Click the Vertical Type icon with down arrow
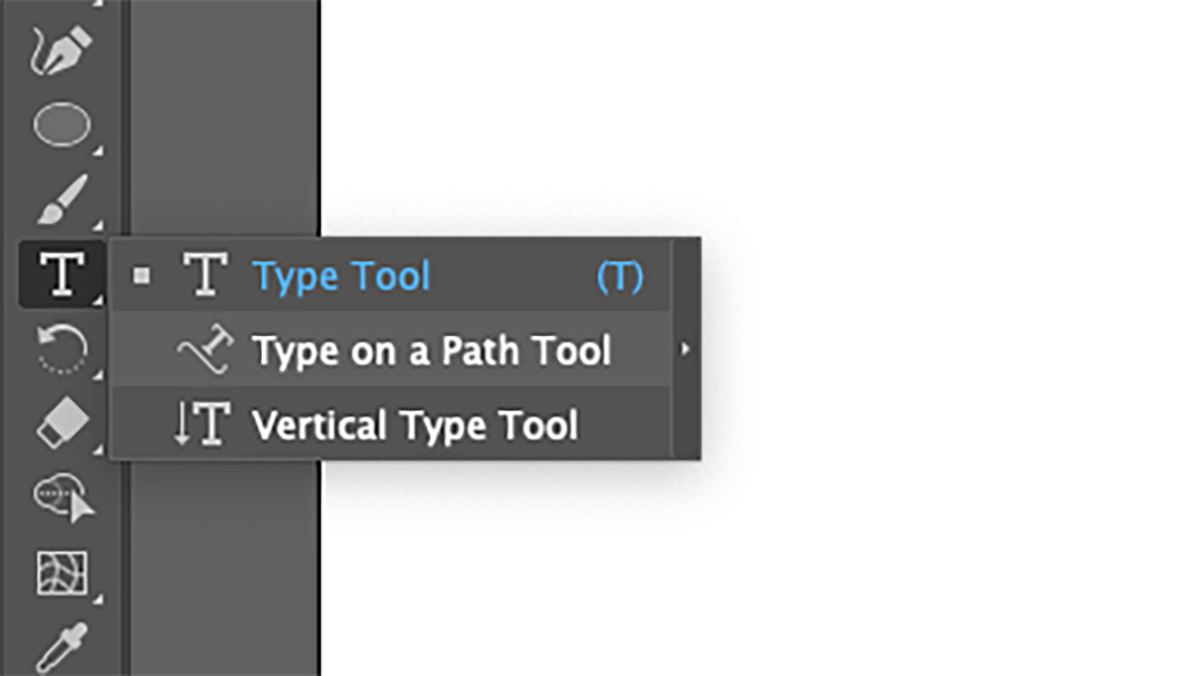The width and height of the screenshot is (1200, 676). click(x=202, y=426)
